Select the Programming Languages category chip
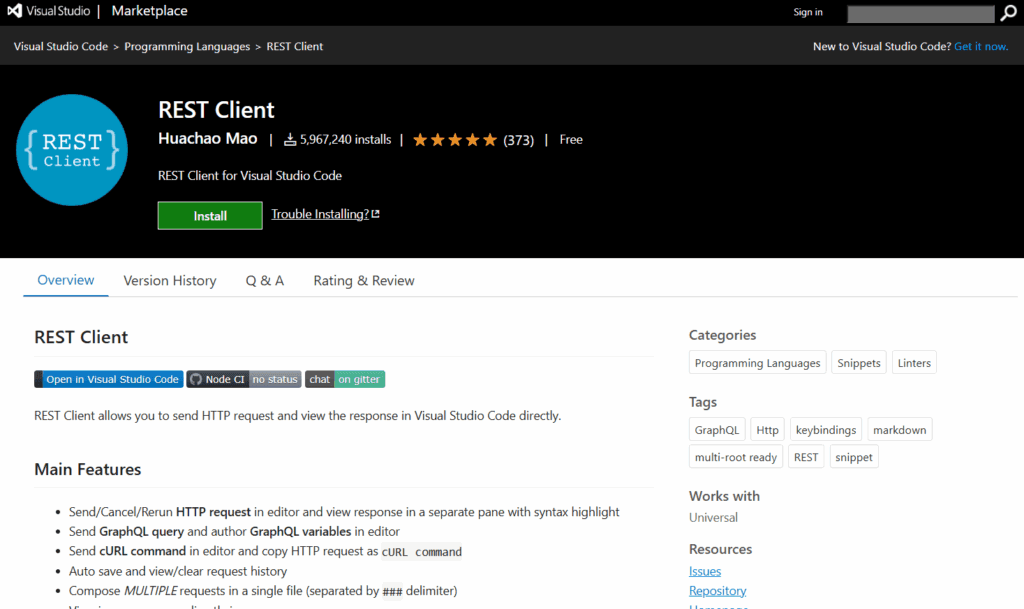This screenshot has height=609, width=1024. point(758,363)
